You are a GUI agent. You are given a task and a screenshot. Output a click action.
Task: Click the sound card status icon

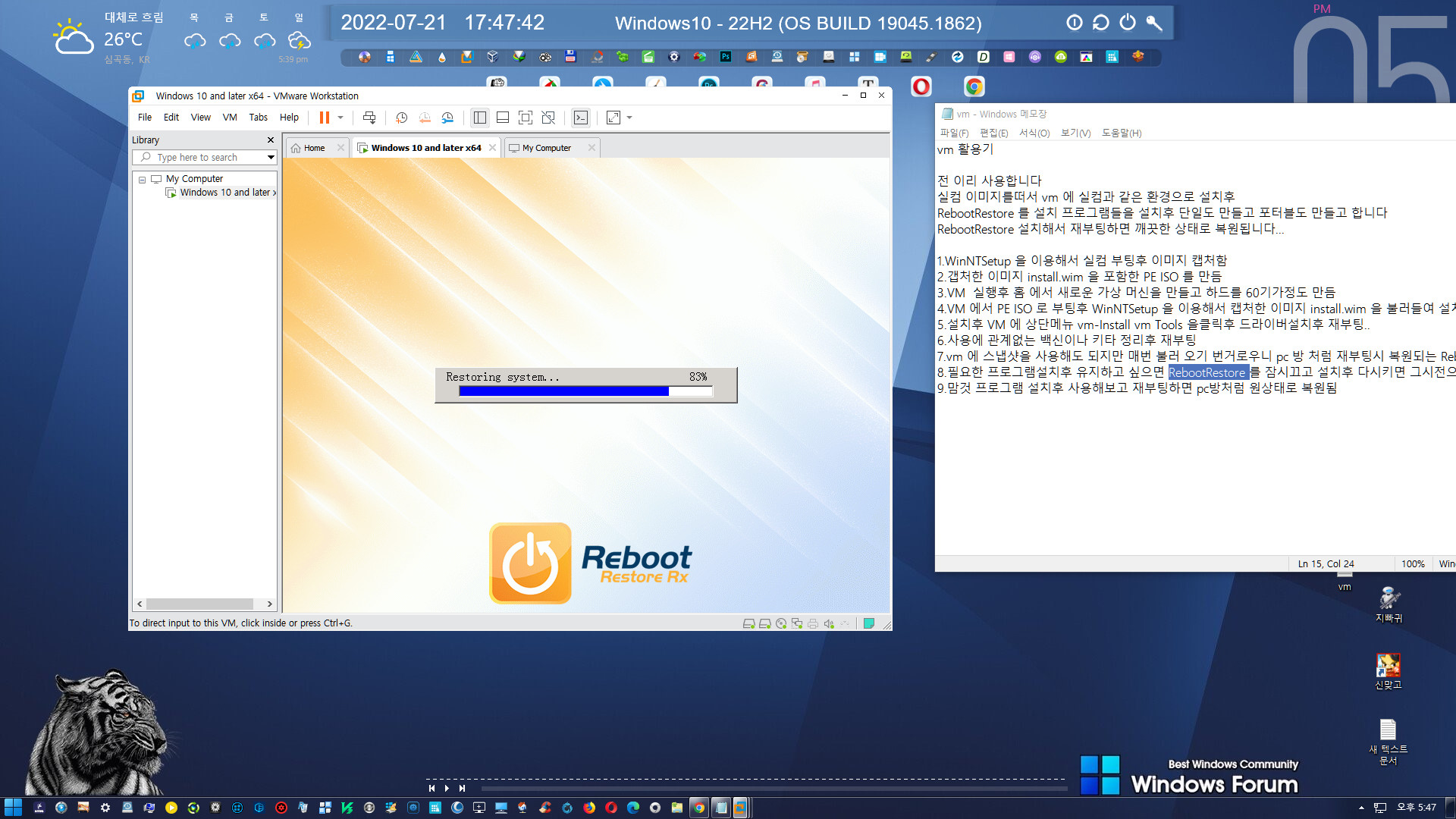click(829, 623)
